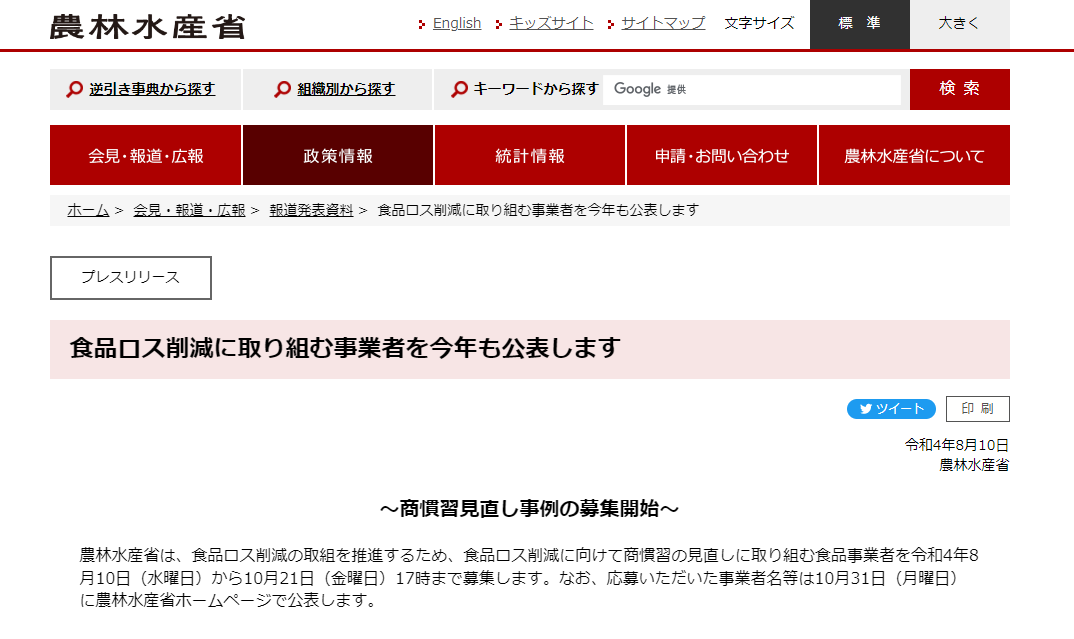Switch text size to 大きく
The image size is (1074, 639).
coord(959,24)
